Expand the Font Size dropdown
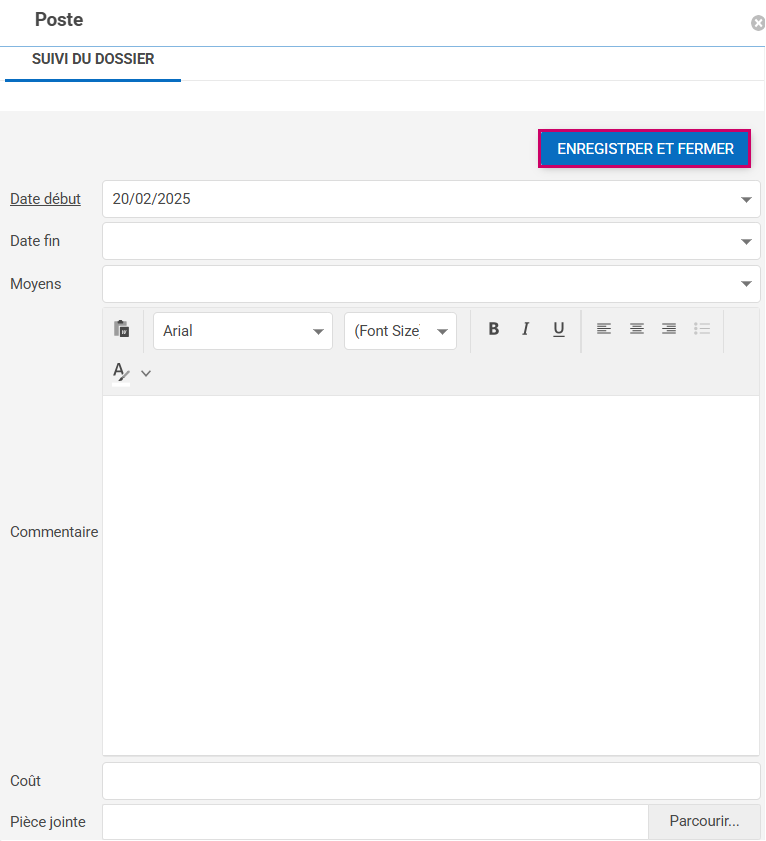766x841 pixels. point(400,331)
